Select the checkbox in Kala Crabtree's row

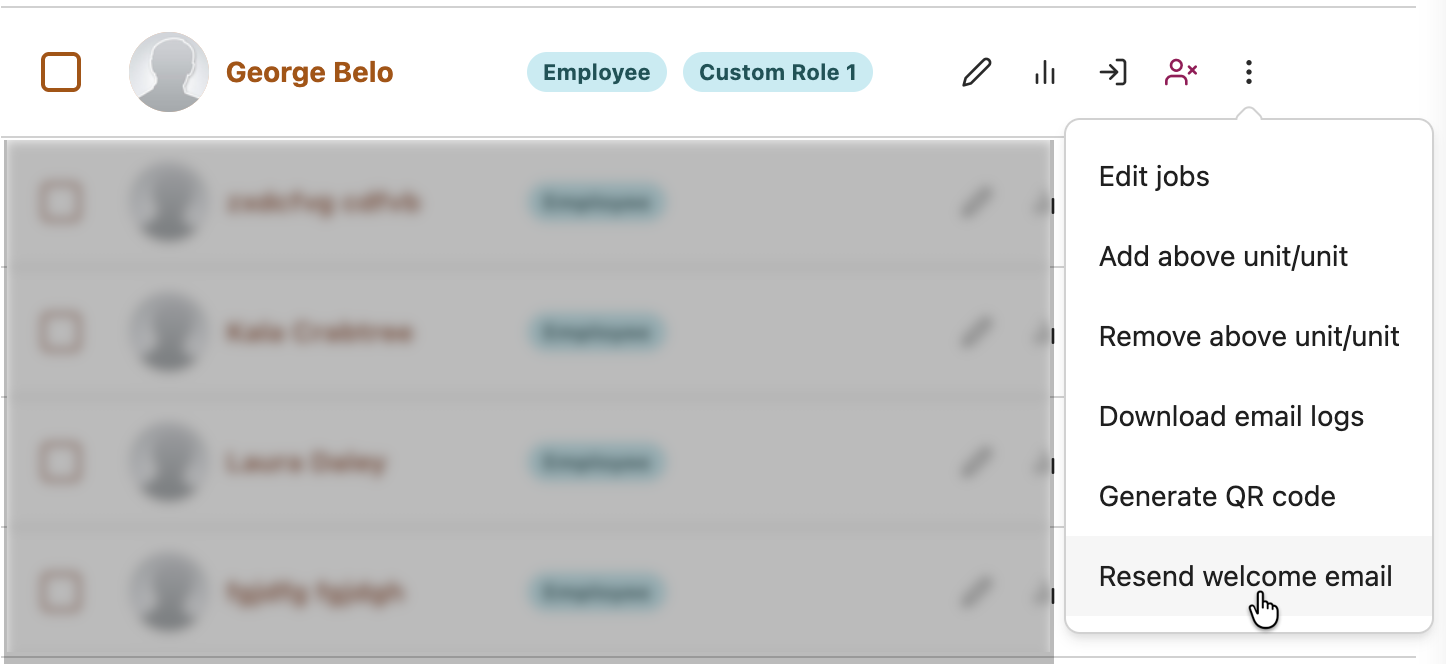(x=61, y=332)
